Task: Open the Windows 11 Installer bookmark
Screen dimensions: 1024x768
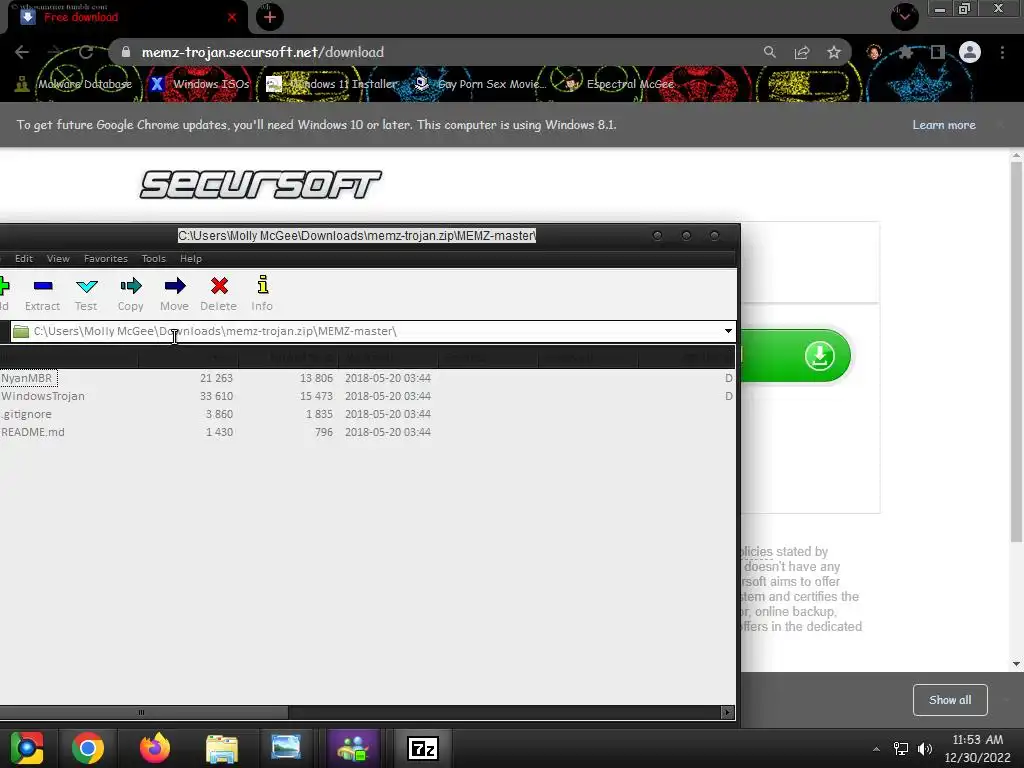Action: pyautogui.click(x=332, y=84)
